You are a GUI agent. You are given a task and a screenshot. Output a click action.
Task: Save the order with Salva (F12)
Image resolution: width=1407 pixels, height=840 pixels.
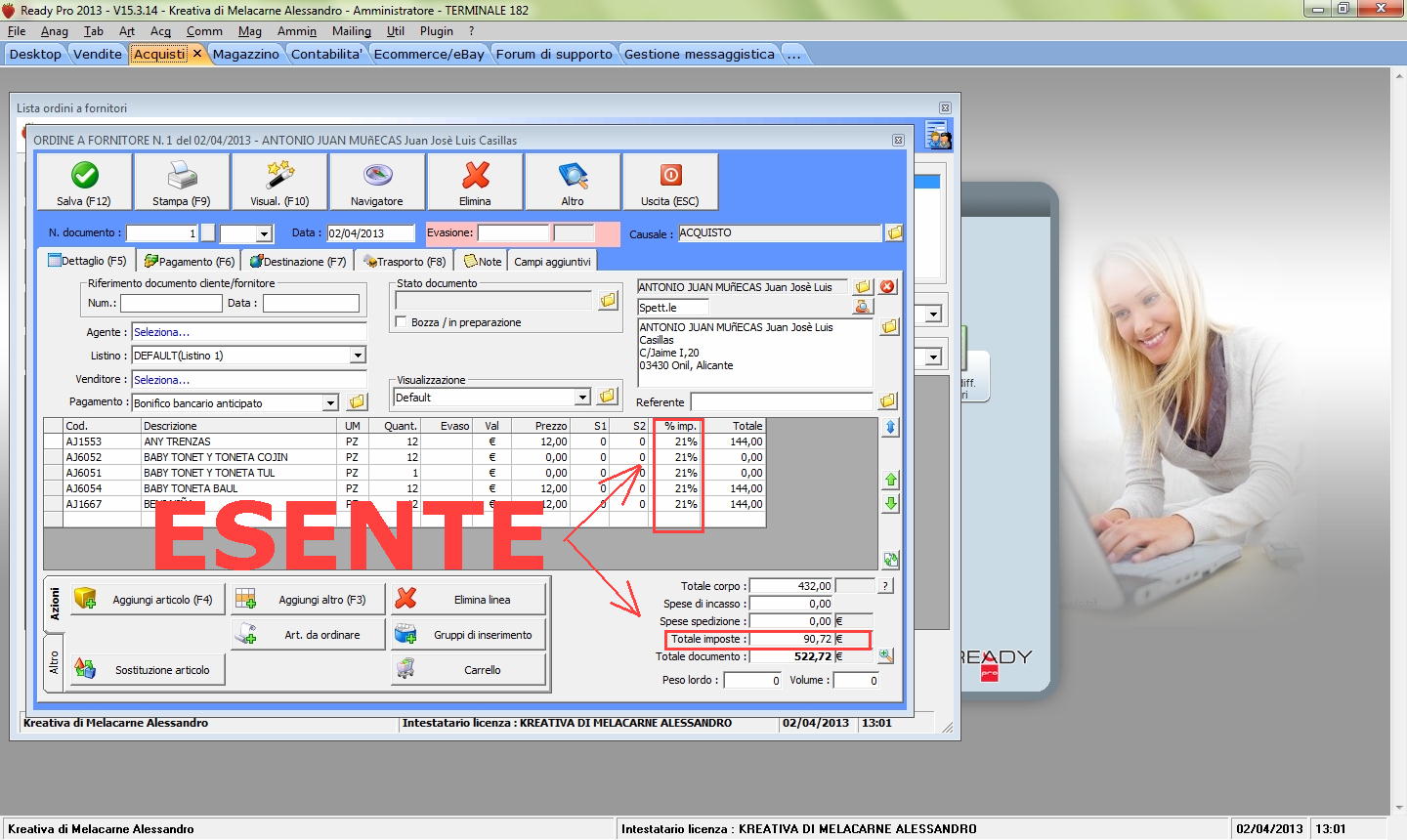coord(84,182)
